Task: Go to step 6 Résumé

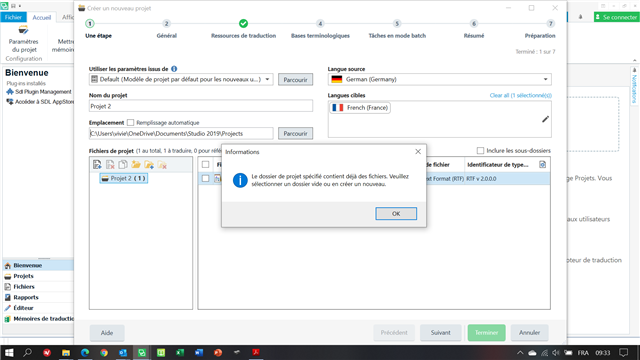Action: tap(474, 29)
